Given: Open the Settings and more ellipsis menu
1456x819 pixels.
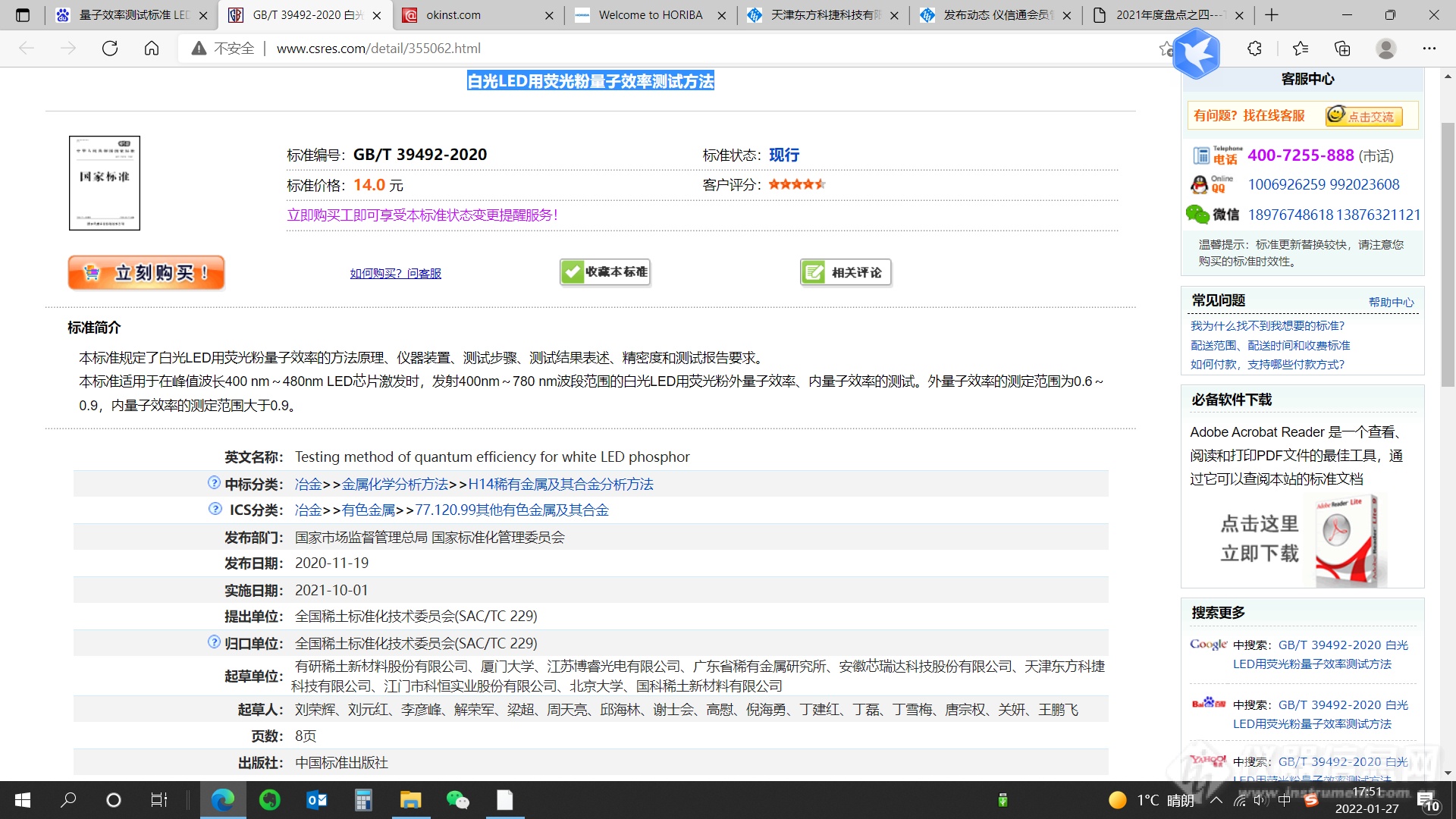Looking at the screenshot, I should 1429,49.
